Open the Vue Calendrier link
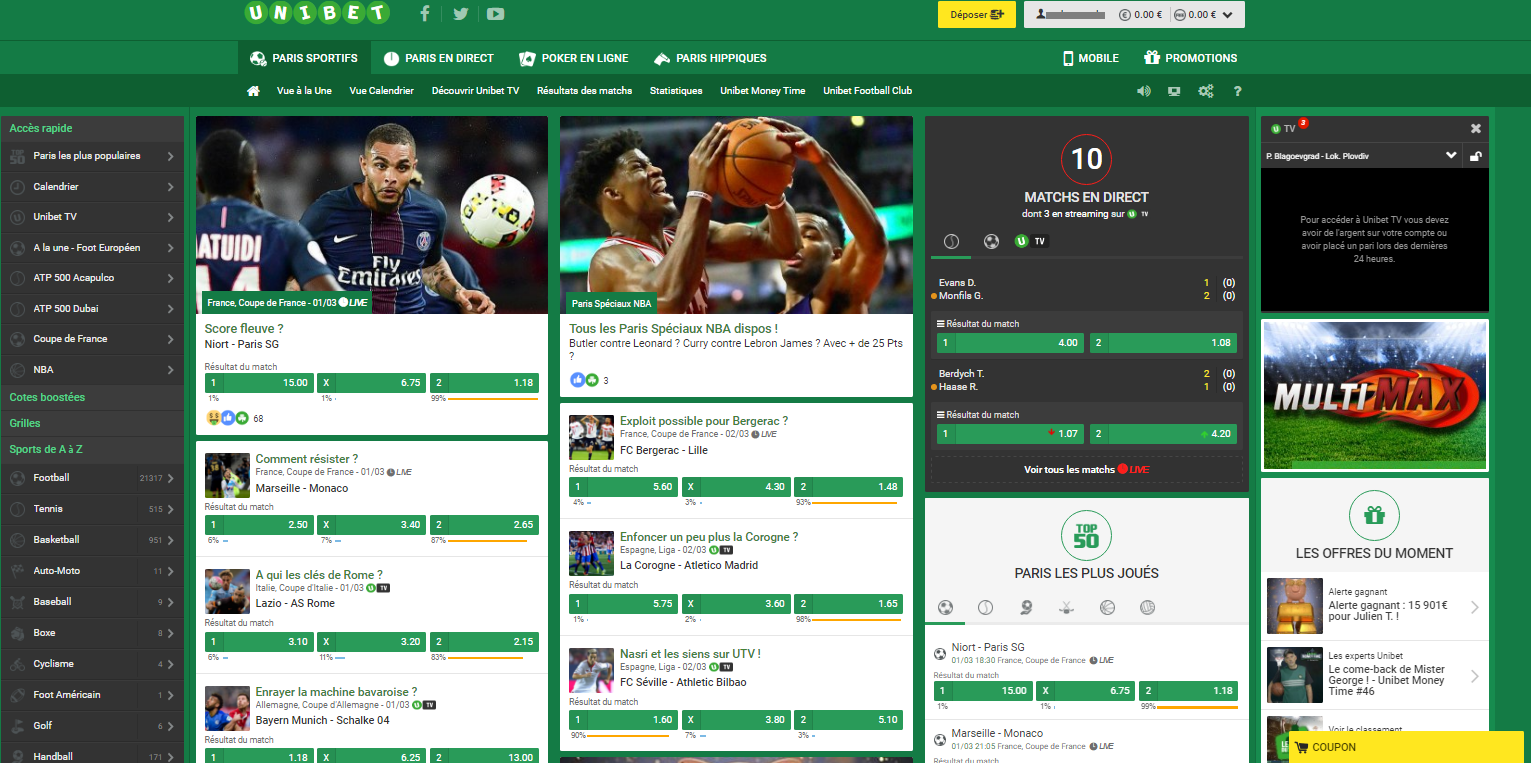This screenshot has width=1531, height=763. point(381,91)
